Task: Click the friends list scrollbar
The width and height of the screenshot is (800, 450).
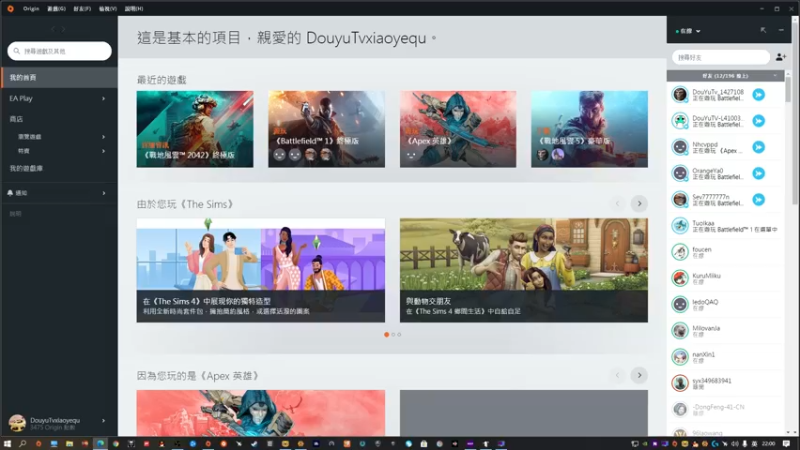Action: coord(788,89)
